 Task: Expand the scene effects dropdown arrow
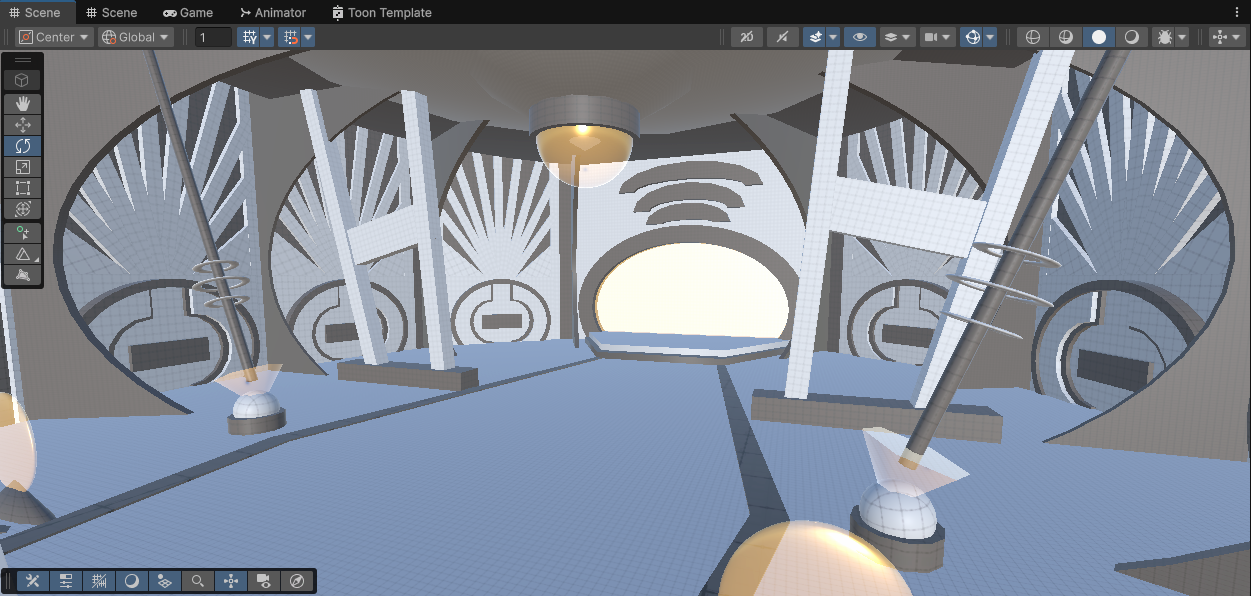point(833,37)
